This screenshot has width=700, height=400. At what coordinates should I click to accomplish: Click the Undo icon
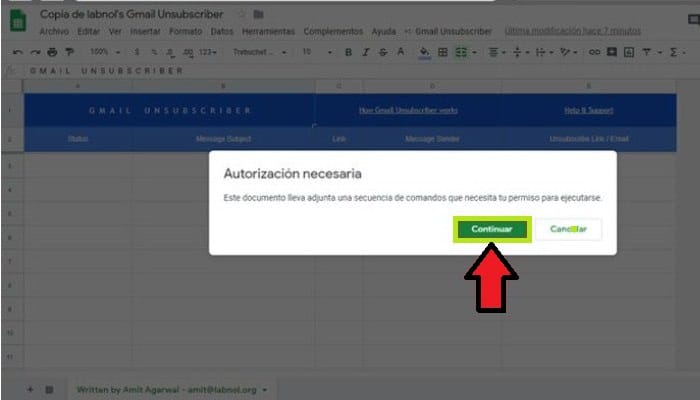pyautogui.click(x=17, y=53)
